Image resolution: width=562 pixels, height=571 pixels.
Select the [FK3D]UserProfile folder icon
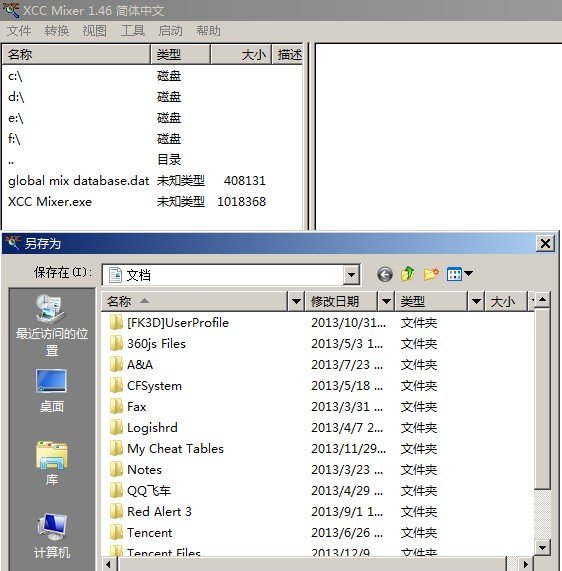tap(116, 323)
